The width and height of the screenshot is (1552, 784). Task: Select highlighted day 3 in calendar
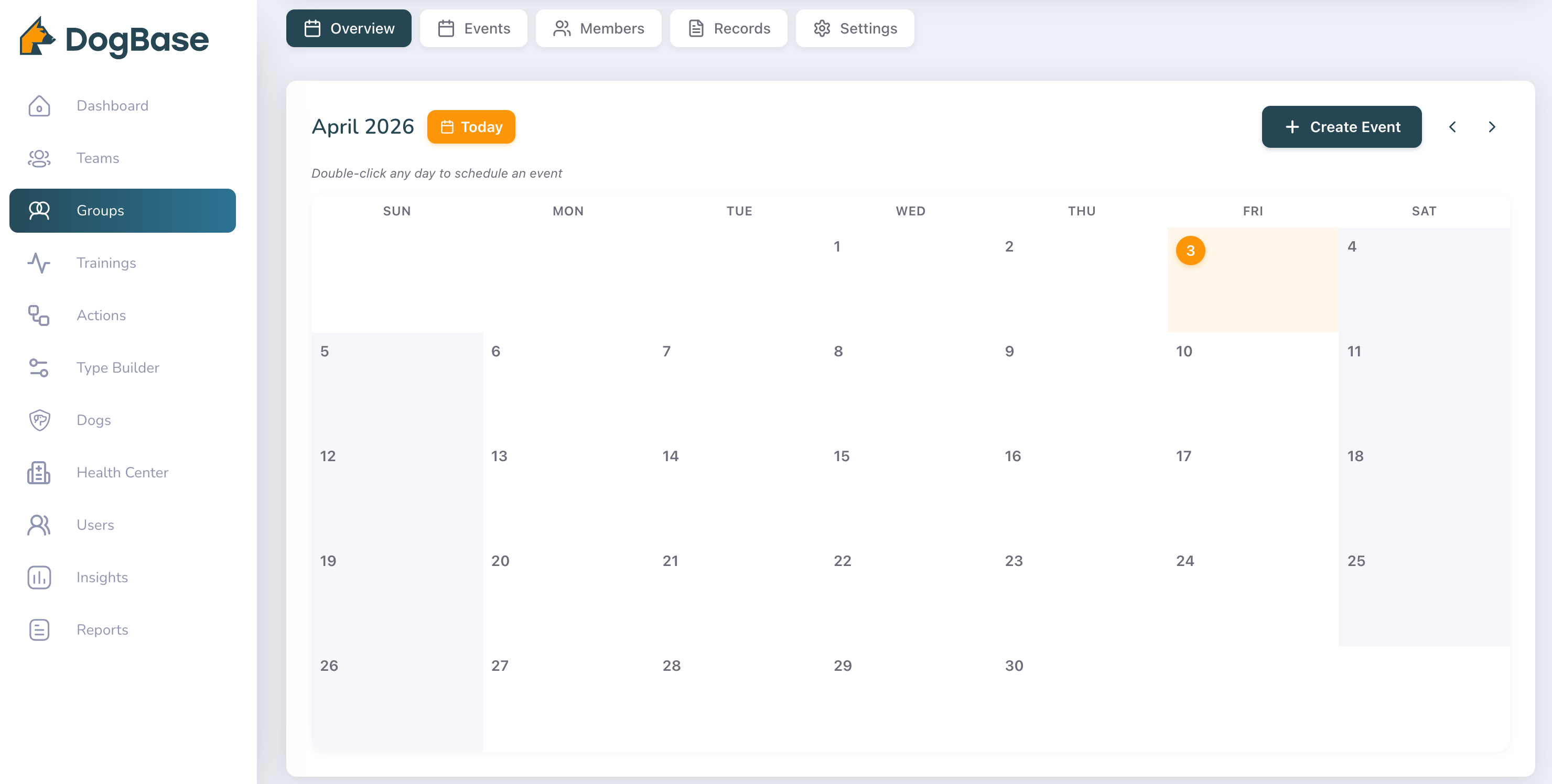[x=1190, y=251]
